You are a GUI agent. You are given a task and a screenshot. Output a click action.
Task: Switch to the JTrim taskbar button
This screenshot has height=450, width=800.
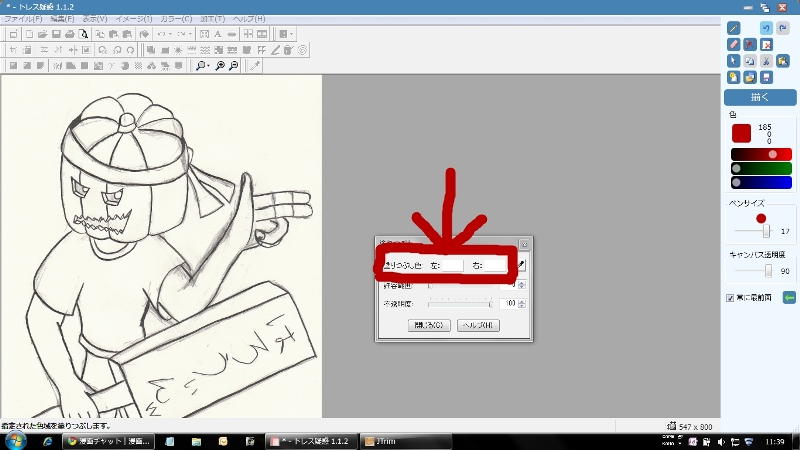pyautogui.click(x=406, y=441)
